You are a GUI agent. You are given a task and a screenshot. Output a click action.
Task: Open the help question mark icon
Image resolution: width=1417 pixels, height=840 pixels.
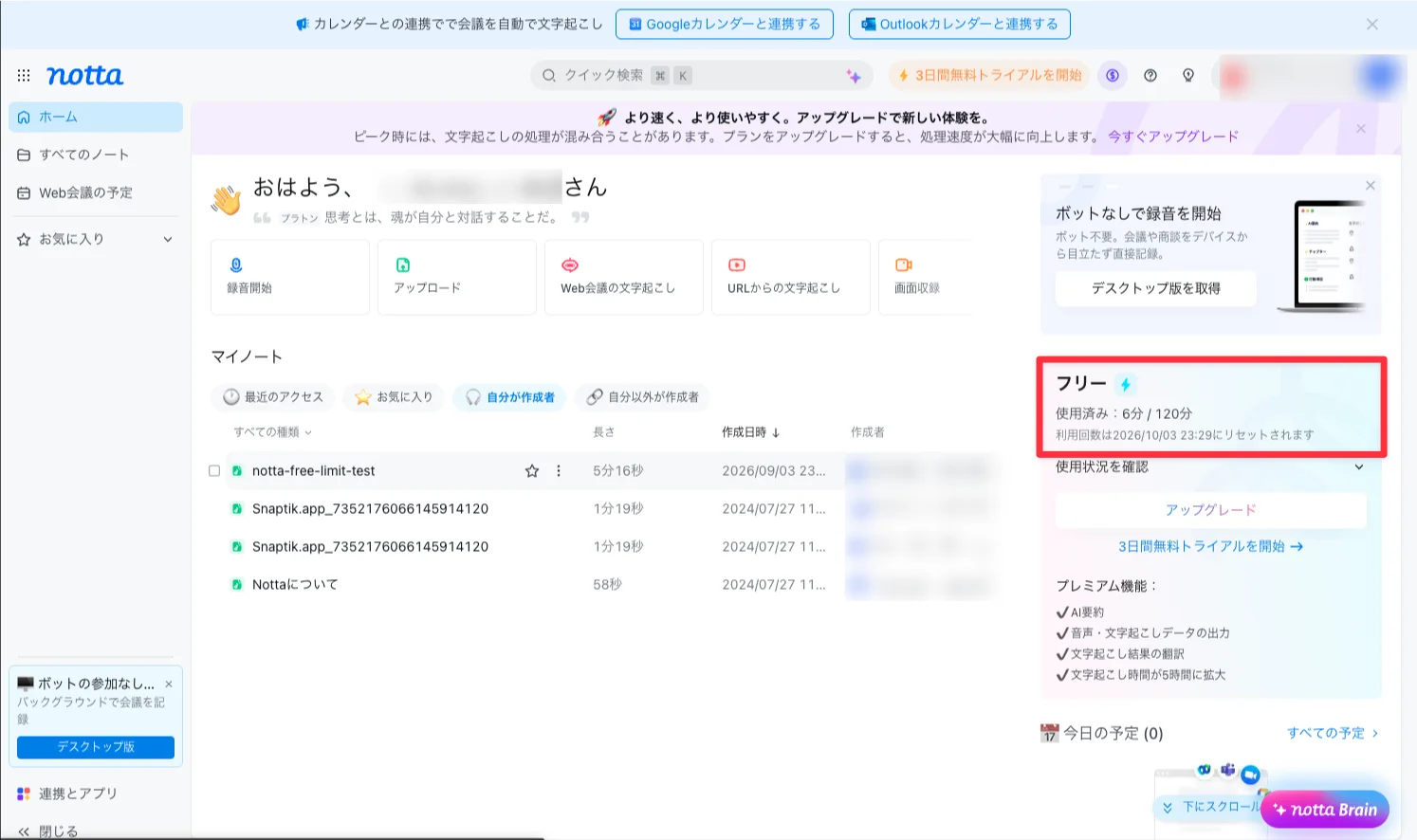pos(1150,75)
